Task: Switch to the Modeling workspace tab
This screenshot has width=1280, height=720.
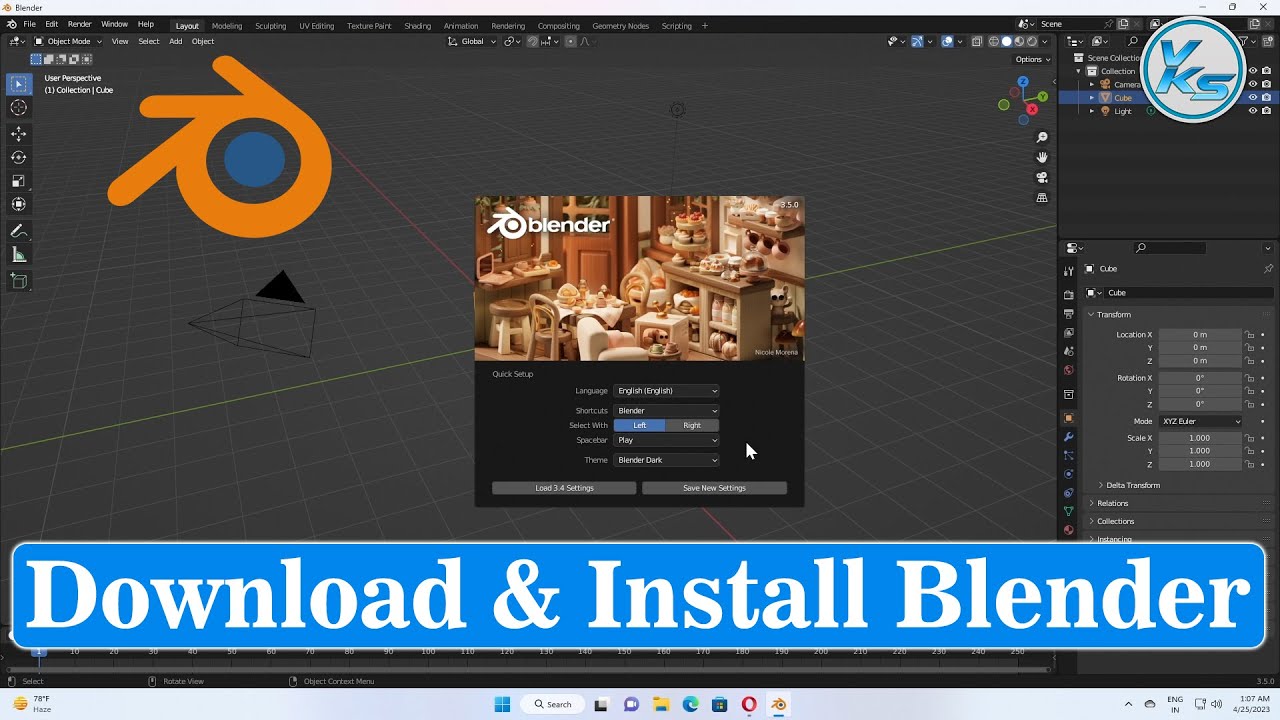Action: [x=226, y=26]
